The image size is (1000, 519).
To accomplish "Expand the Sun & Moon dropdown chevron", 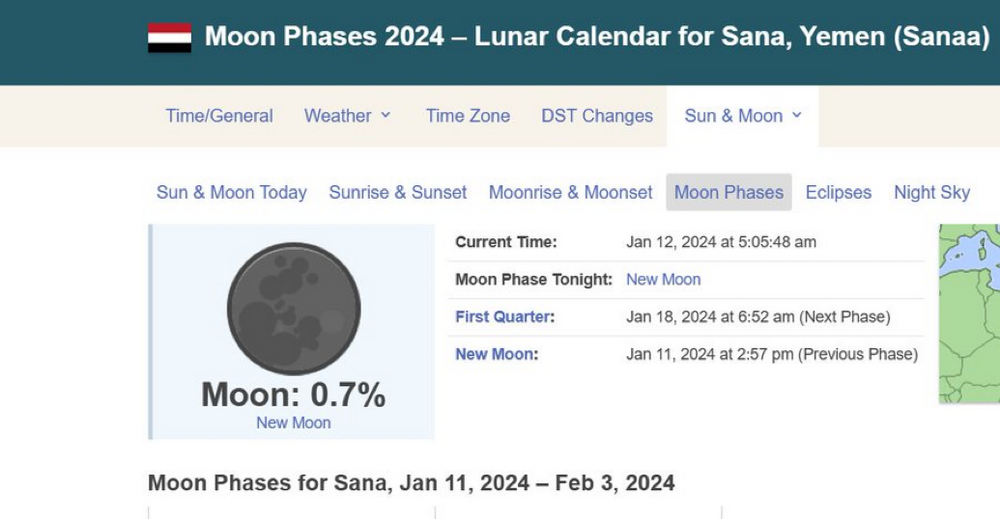I will (x=797, y=116).
